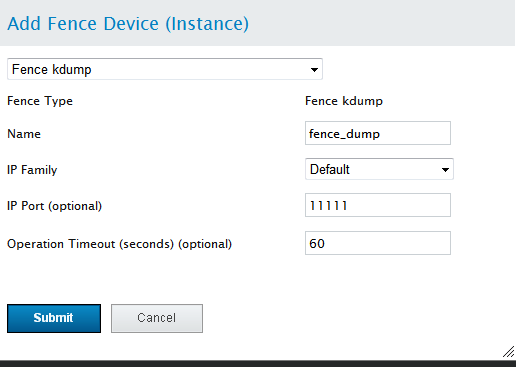Click the Add Fence Device (Instance) title
This screenshot has width=516, height=367.
pyautogui.click(x=128, y=24)
